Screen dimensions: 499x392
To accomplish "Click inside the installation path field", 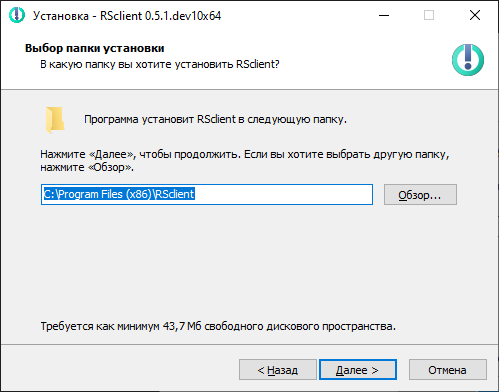I will coord(207,195).
